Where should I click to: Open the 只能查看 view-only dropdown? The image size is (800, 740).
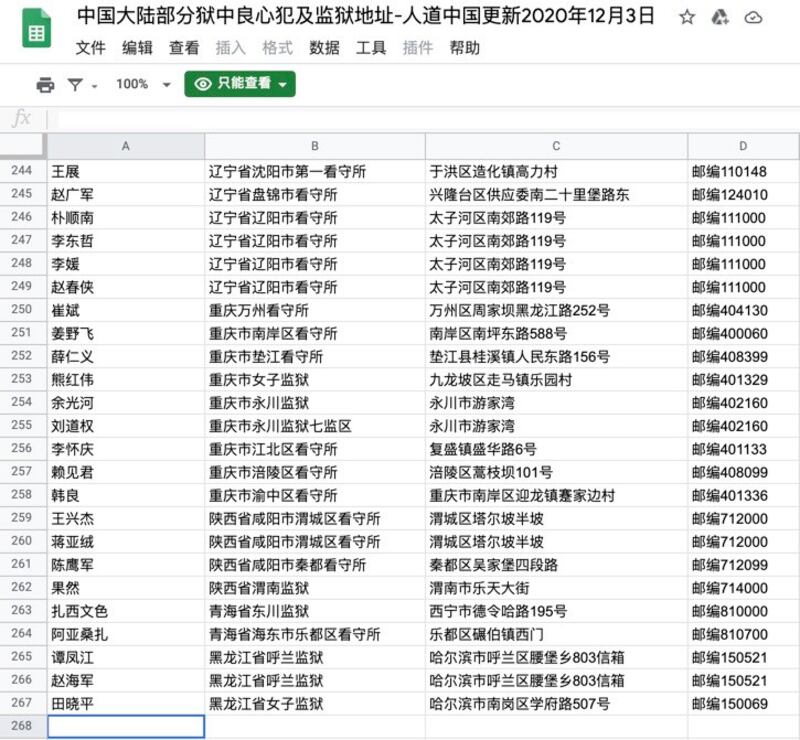pyautogui.click(x=240, y=85)
